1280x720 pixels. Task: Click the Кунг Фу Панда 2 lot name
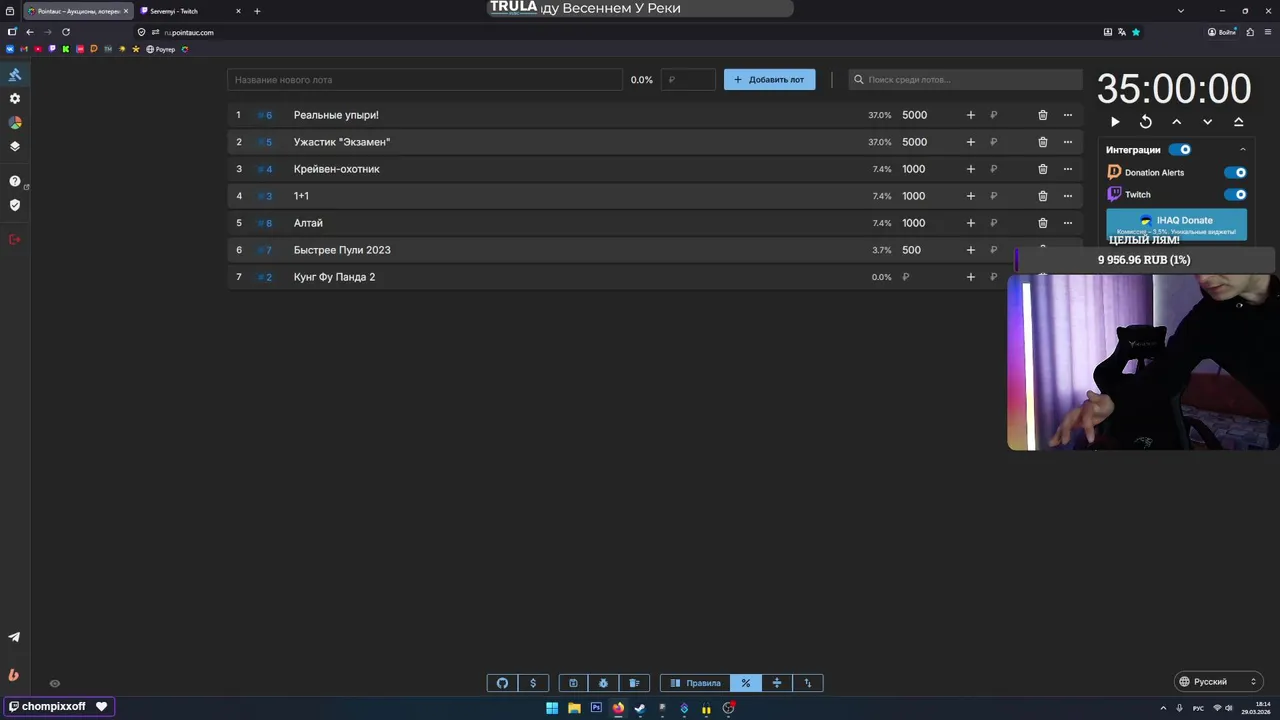334,277
